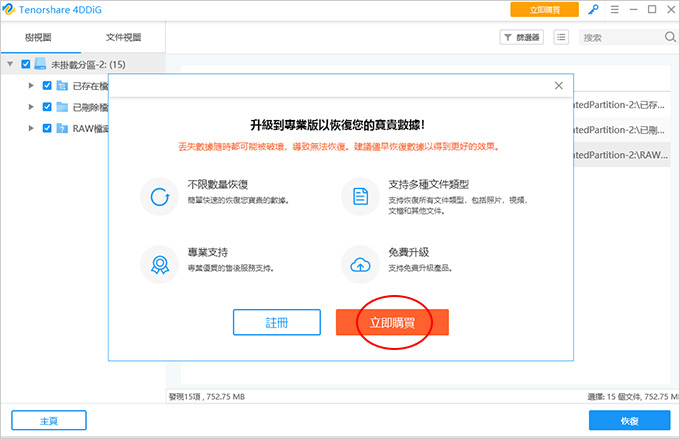Uncheck the 已存在檔 folder checkbox
Image resolution: width=680 pixels, height=439 pixels.
(x=47, y=85)
